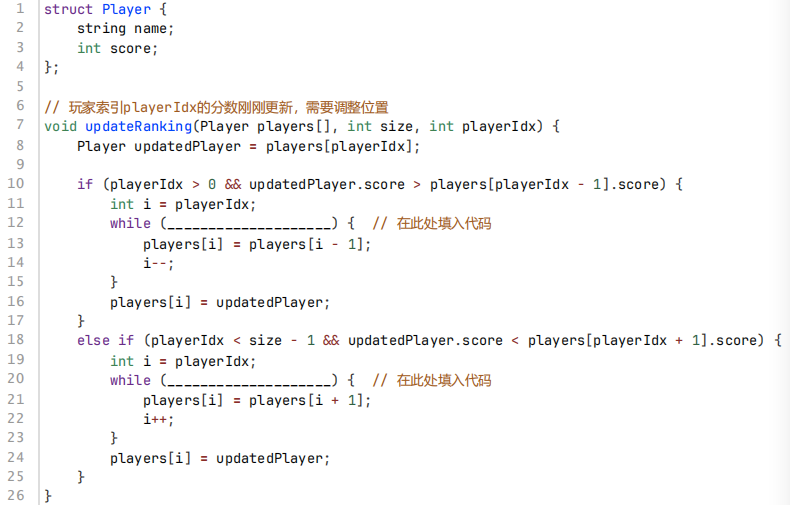Click the Chinese comment about playerIdx on line 6
Screen dimensions: 790x505
point(216,107)
